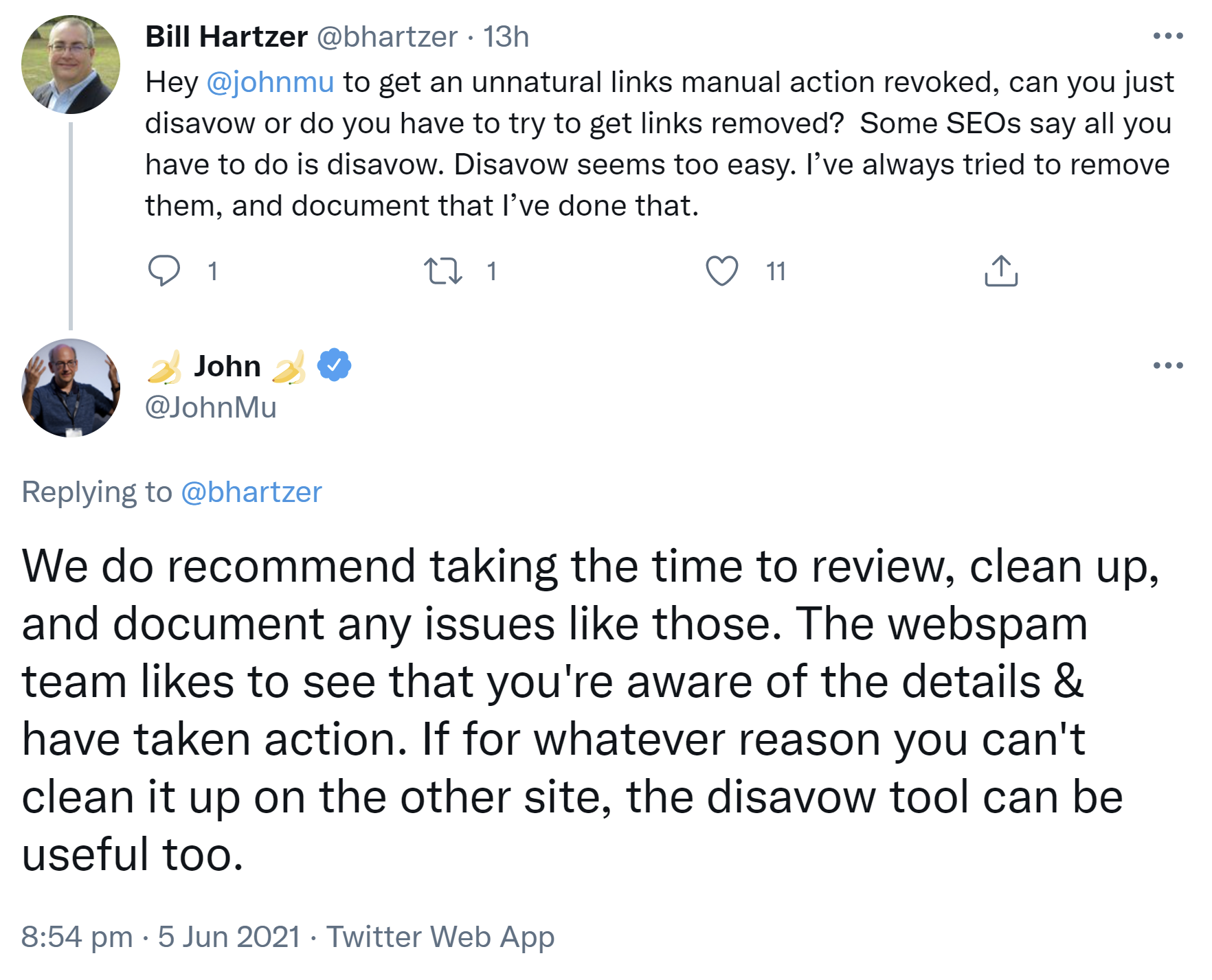This screenshot has width=1212, height=980.
Task: Open John's profile picture
Action: point(71,388)
